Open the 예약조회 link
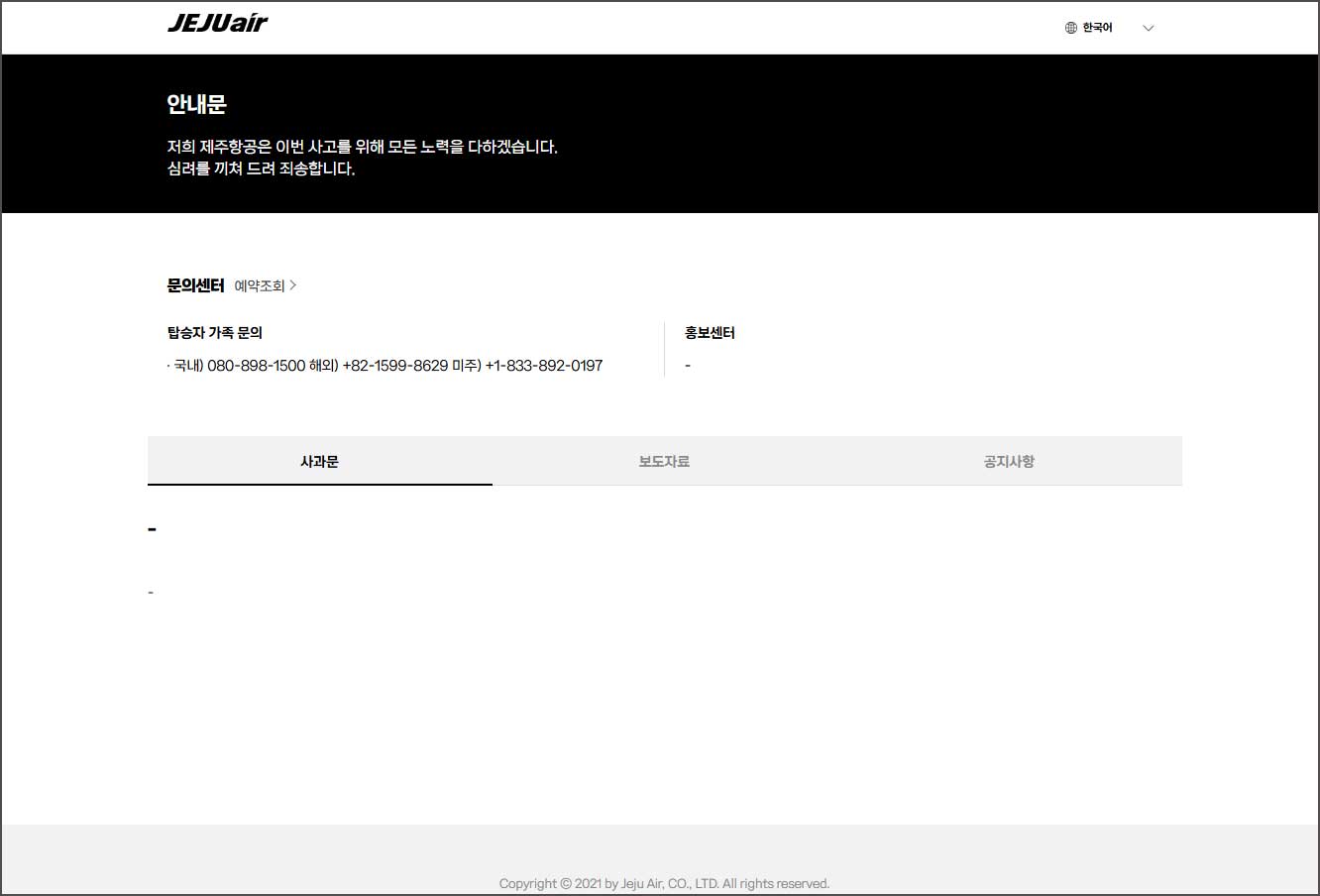The width and height of the screenshot is (1320, 896). point(260,285)
